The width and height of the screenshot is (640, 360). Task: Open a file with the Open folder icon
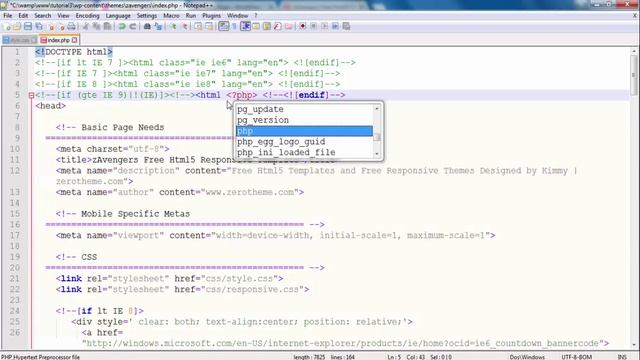[x=17, y=27]
